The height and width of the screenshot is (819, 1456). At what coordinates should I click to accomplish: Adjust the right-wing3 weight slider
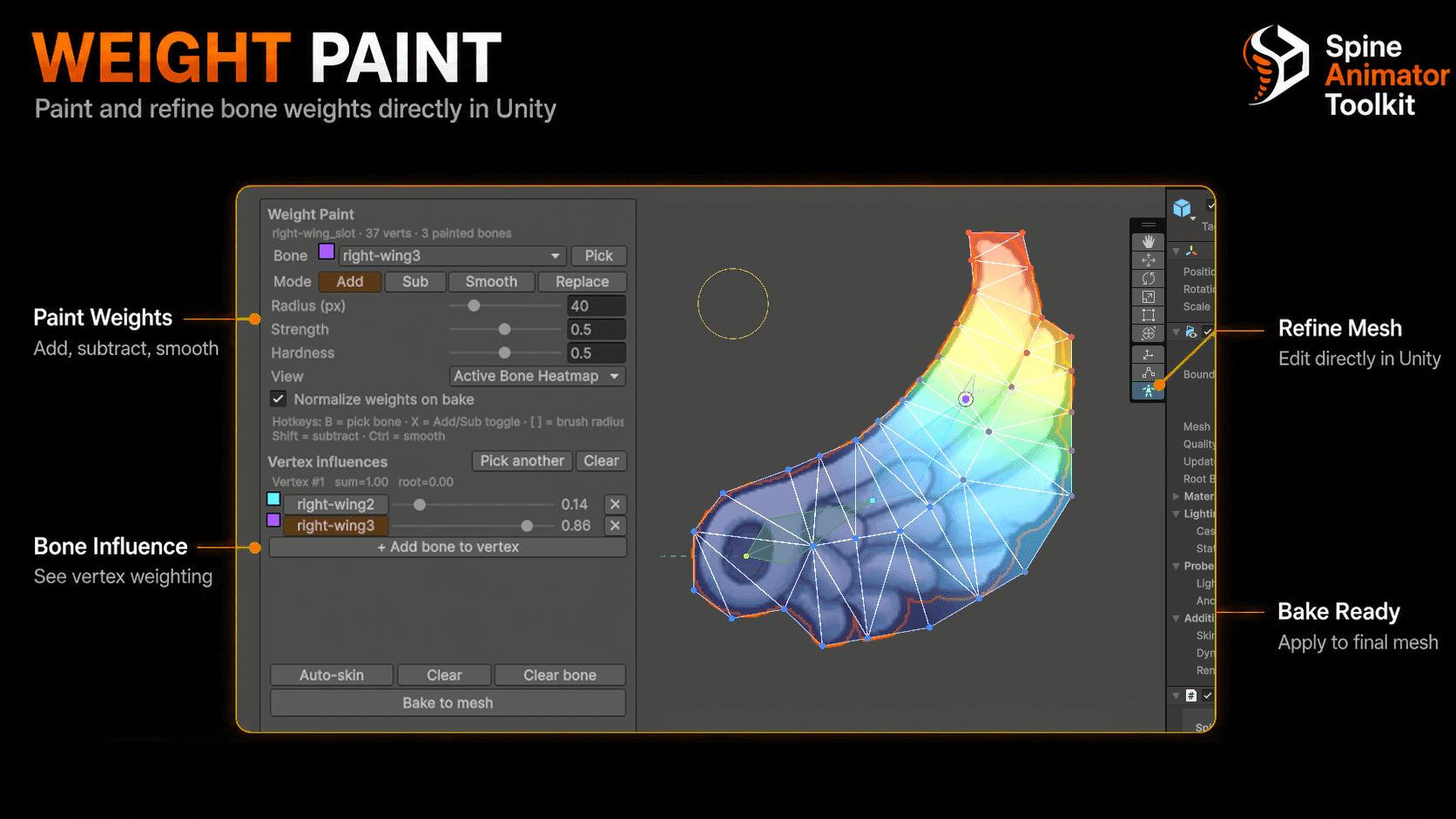click(x=473, y=526)
